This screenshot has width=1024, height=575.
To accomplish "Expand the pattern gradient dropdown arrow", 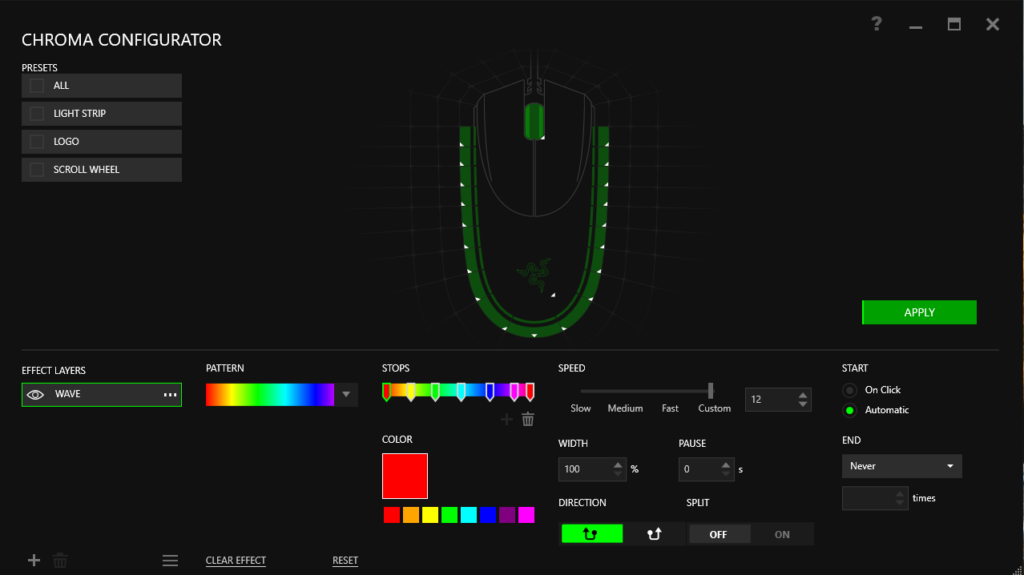I will click(346, 395).
